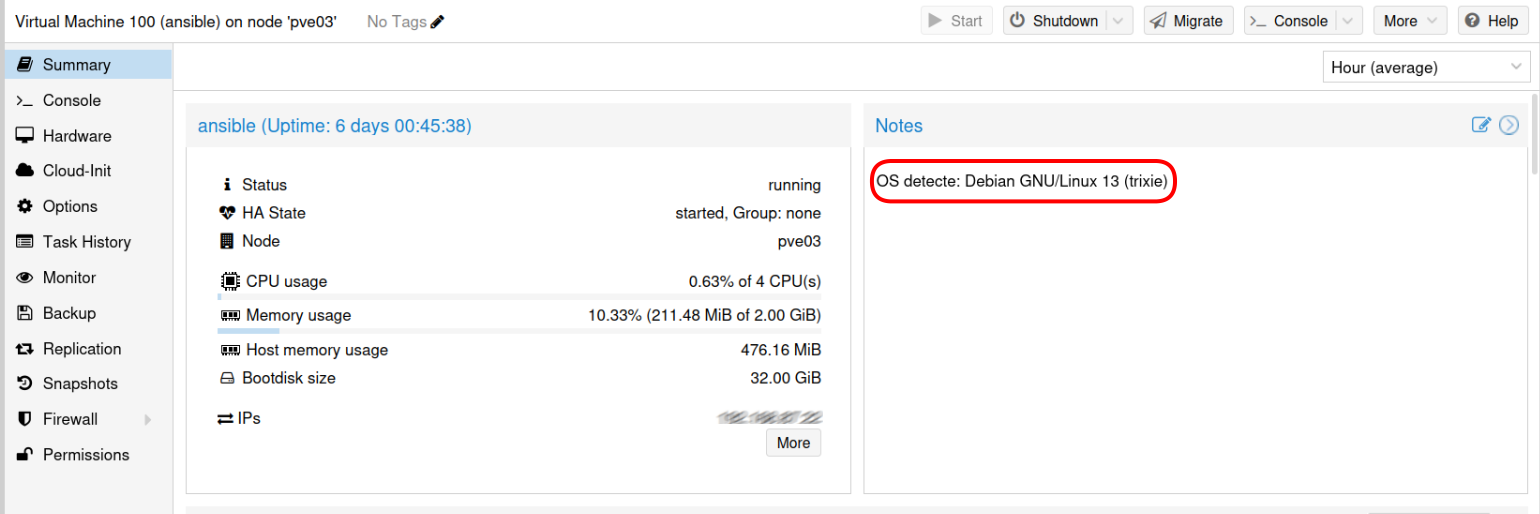Open the Notes edit icon

(1481, 125)
